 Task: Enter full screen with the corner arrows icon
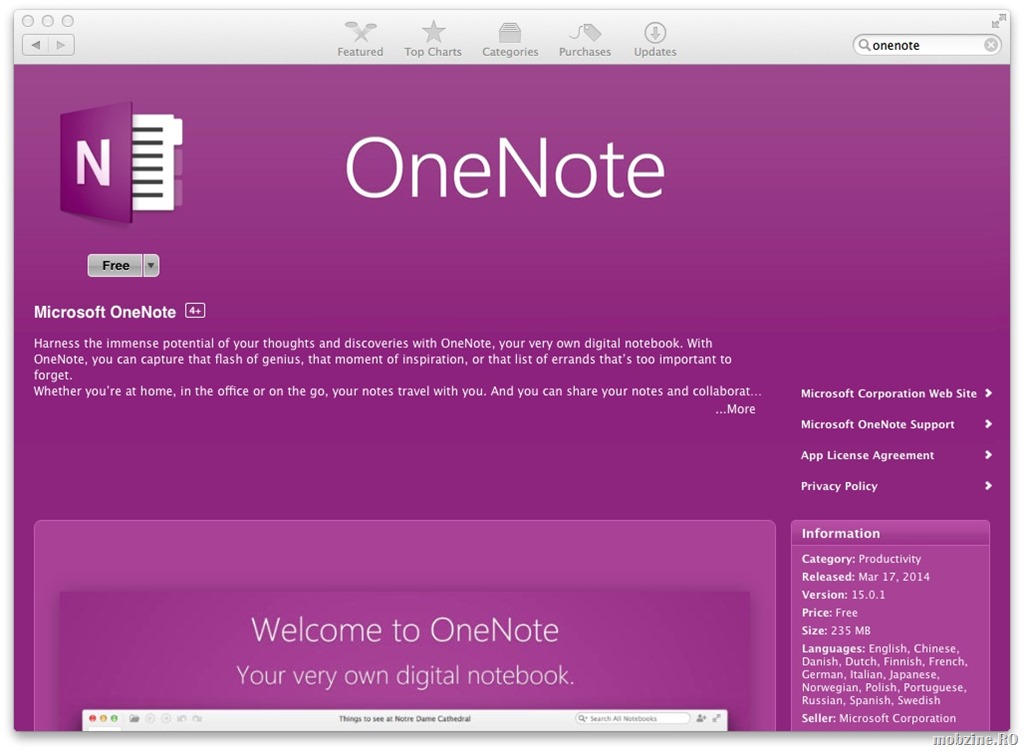tap(999, 21)
